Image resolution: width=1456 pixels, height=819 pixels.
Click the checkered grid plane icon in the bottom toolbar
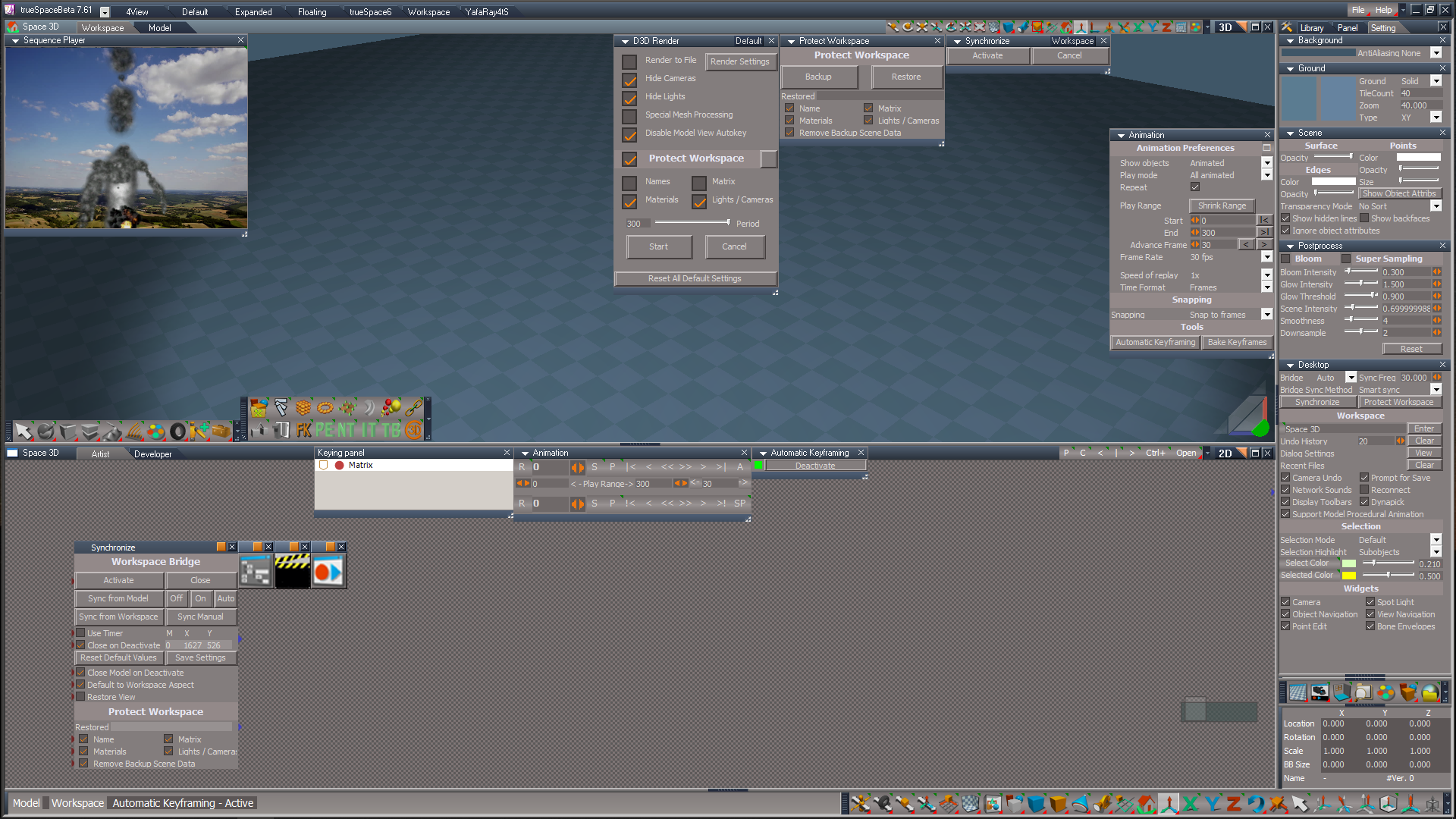click(971, 804)
